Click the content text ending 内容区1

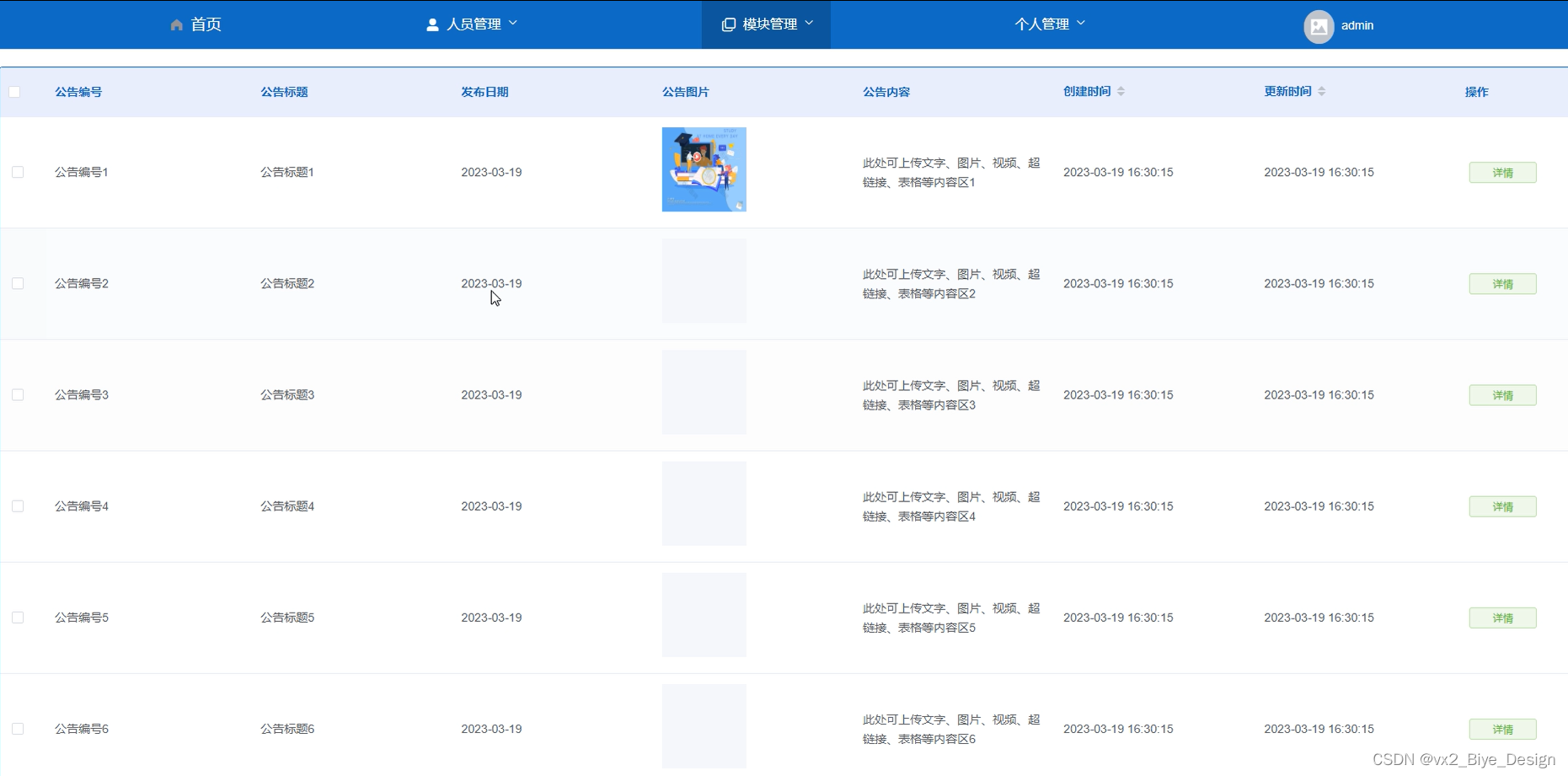click(x=951, y=172)
